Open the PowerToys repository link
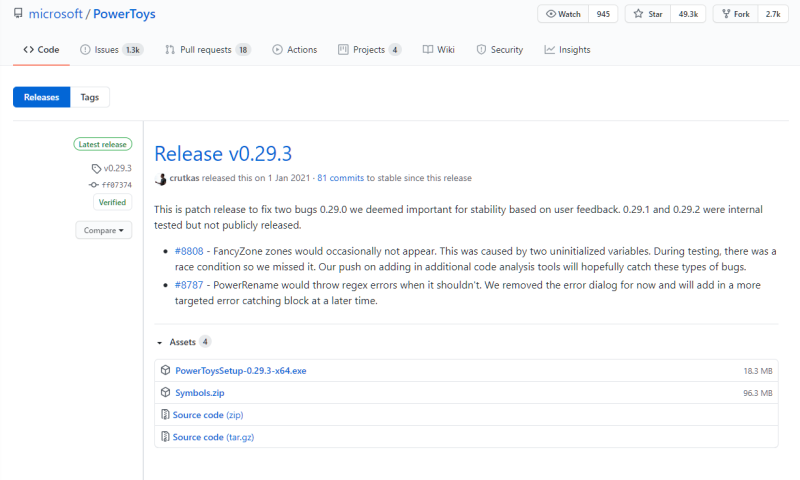The height and width of the screenshot is (480, 800). tap(124, 14)
